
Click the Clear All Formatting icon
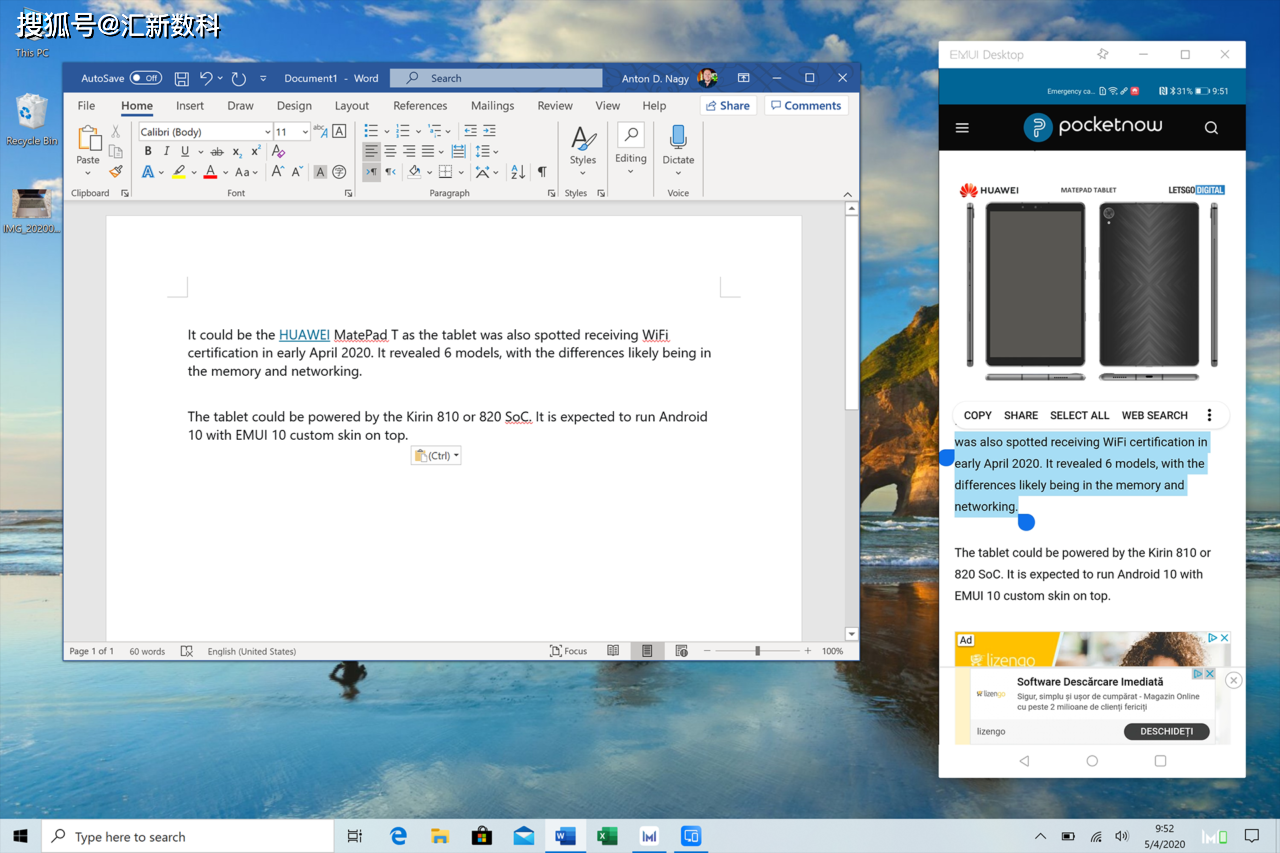pyautogui.click(x=279, y=152)
